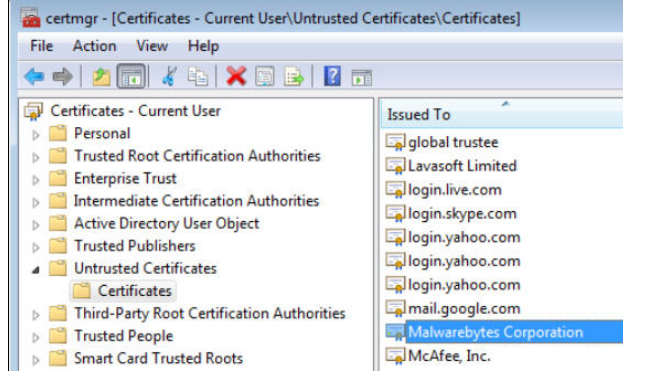Open Properties from the toolbar icon

pyautogui.click(x=264, y=77)
